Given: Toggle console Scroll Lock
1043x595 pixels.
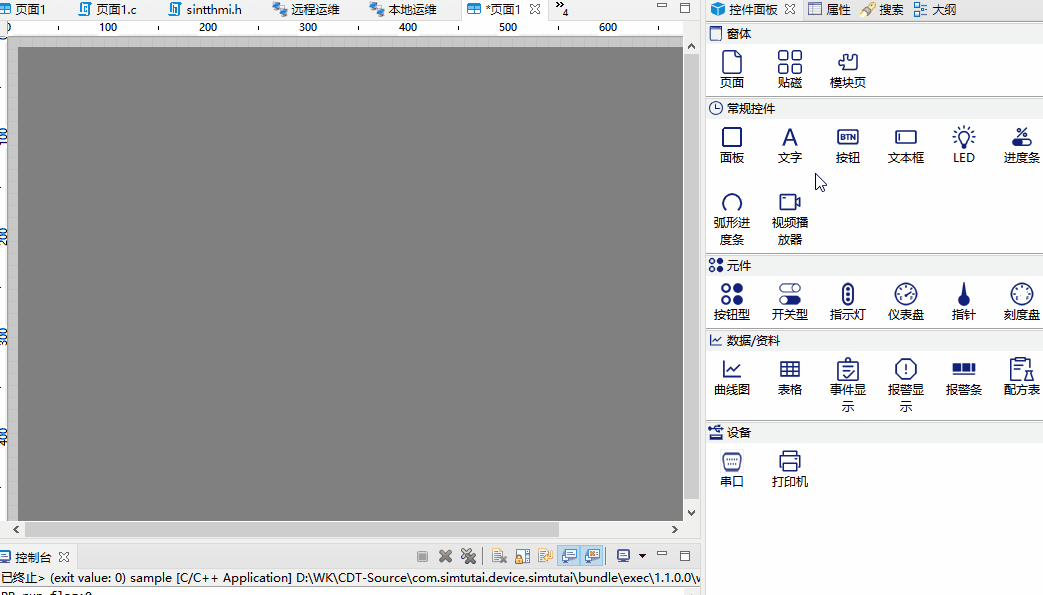Looking at the screenshot, I should tap(519, 556).
